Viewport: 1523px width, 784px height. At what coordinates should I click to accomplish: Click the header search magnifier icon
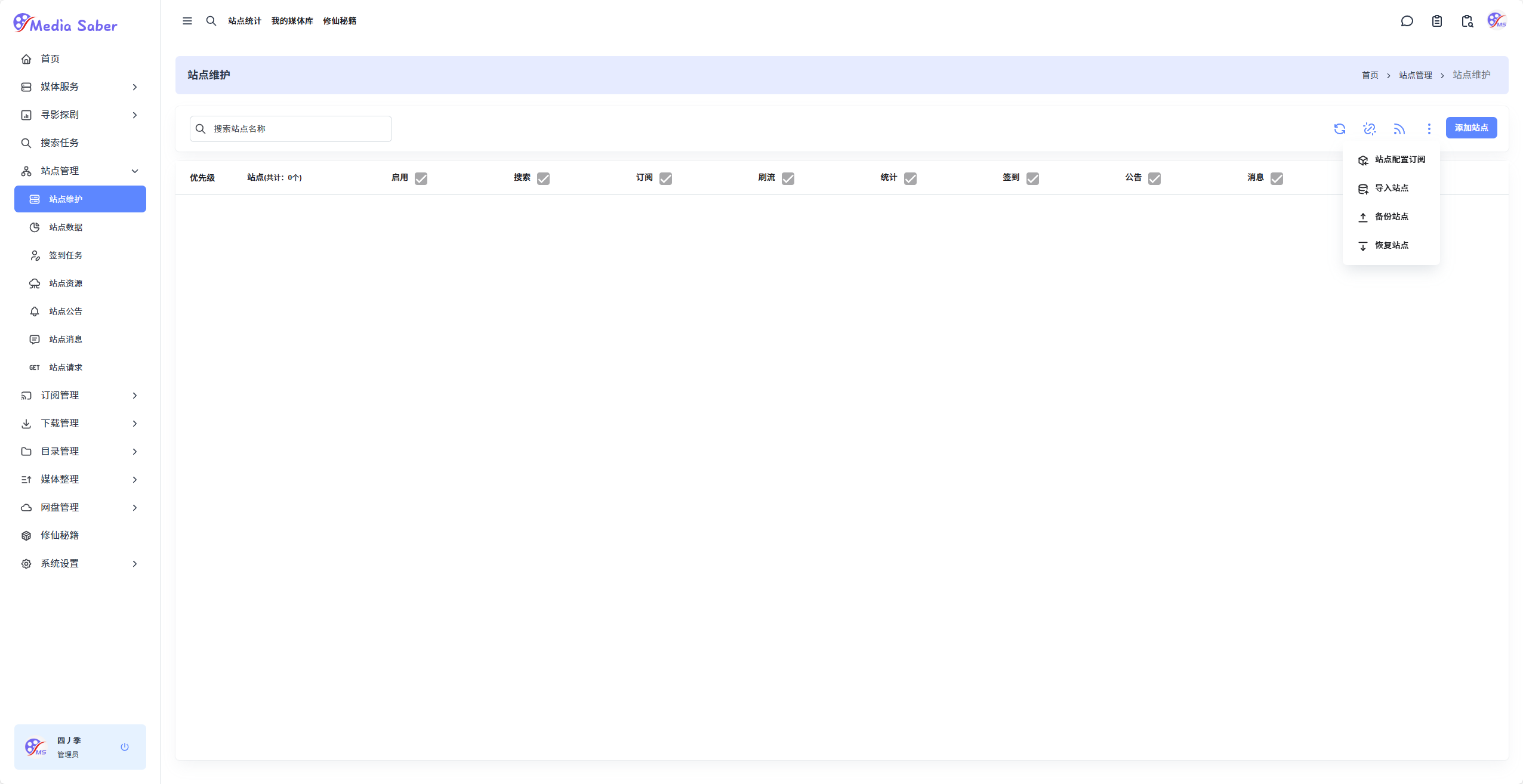[211, 21]
